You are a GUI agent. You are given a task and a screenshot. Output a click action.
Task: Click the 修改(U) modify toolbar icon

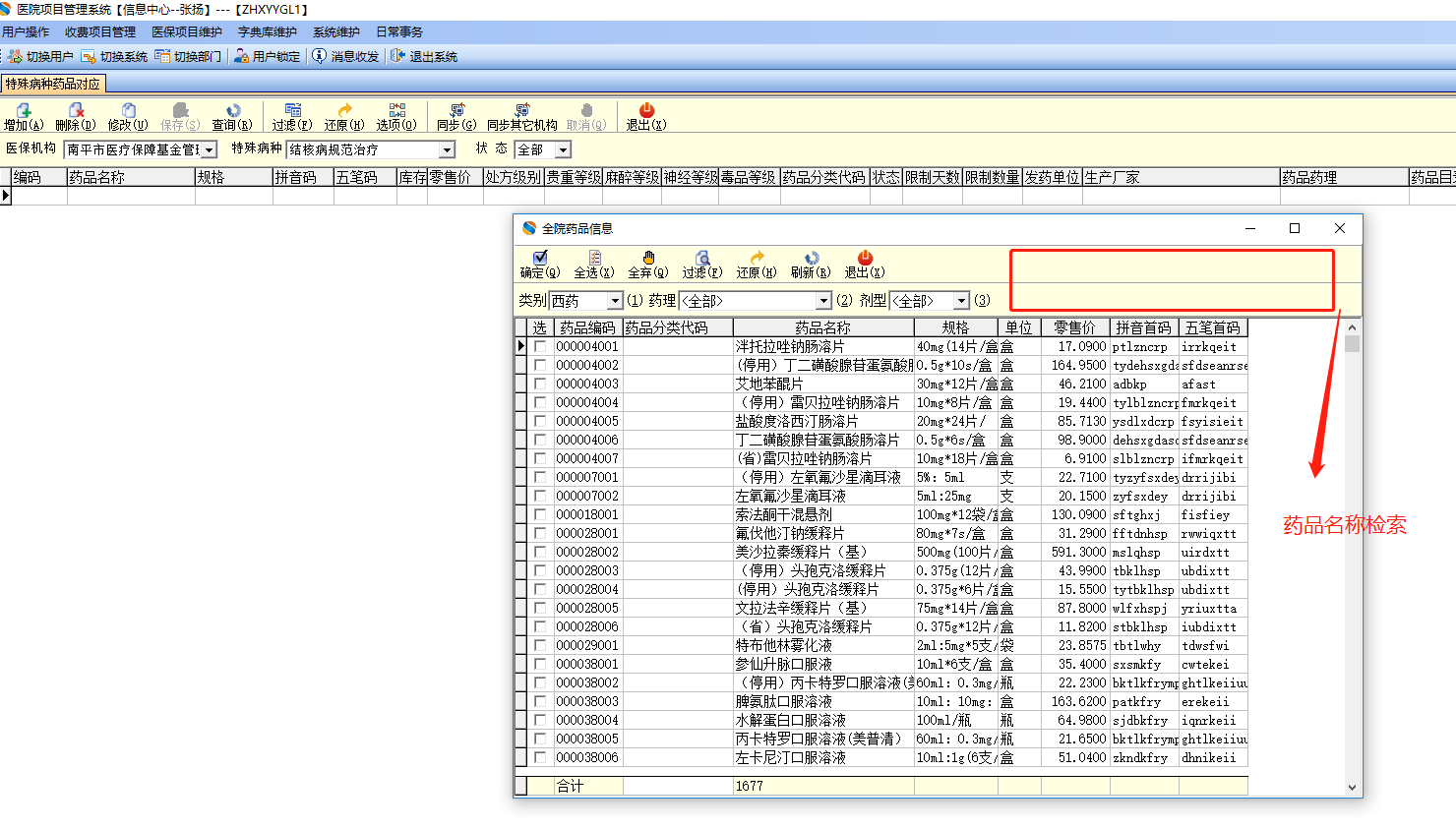click(128, 117)
